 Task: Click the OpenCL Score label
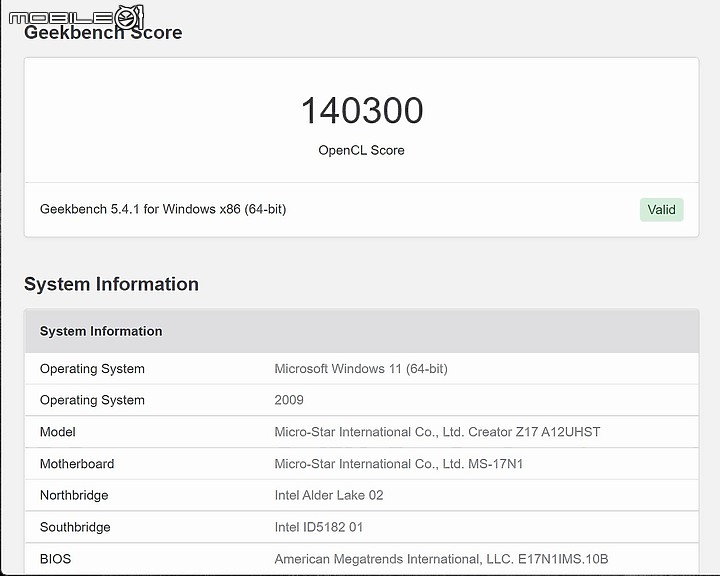point(361,151)
